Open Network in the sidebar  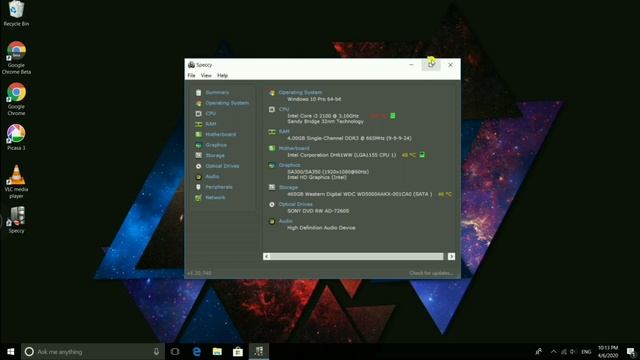(215, 198)
